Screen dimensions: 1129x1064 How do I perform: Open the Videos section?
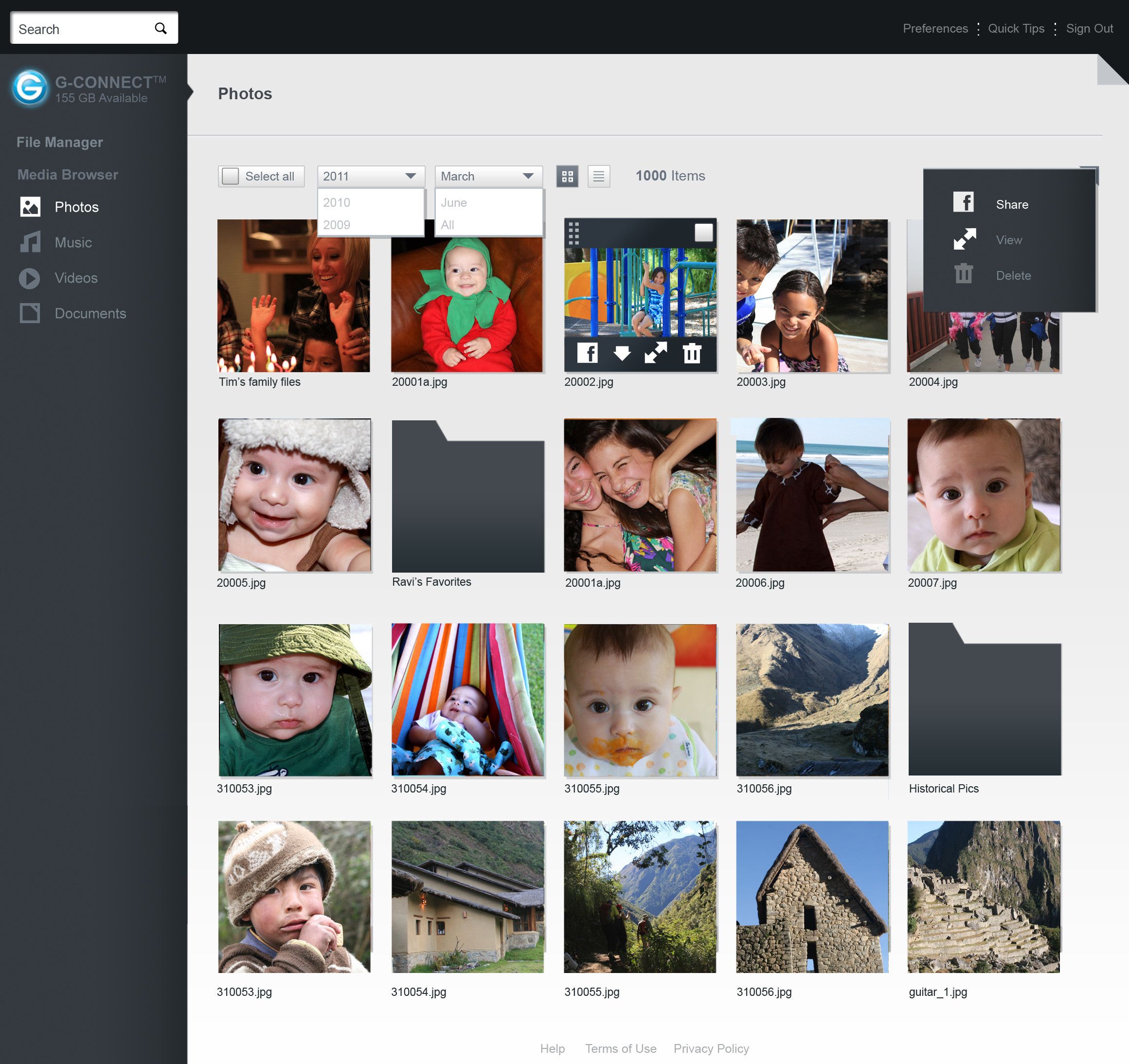pos(76,278)
